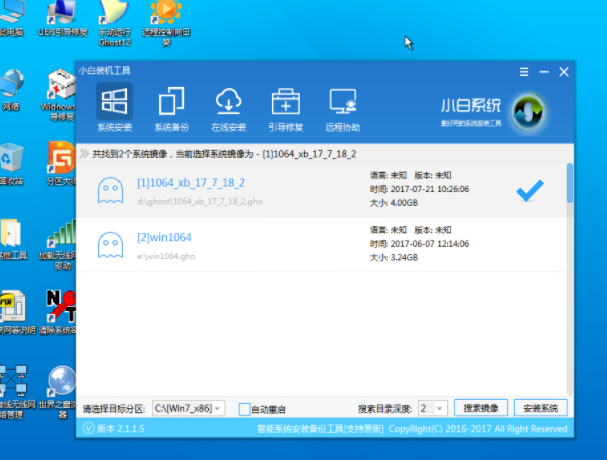607x460 pixels.
Task: Select the [1]1064_xb_17_7_18_2 image entry
Action: click(190, 182)
